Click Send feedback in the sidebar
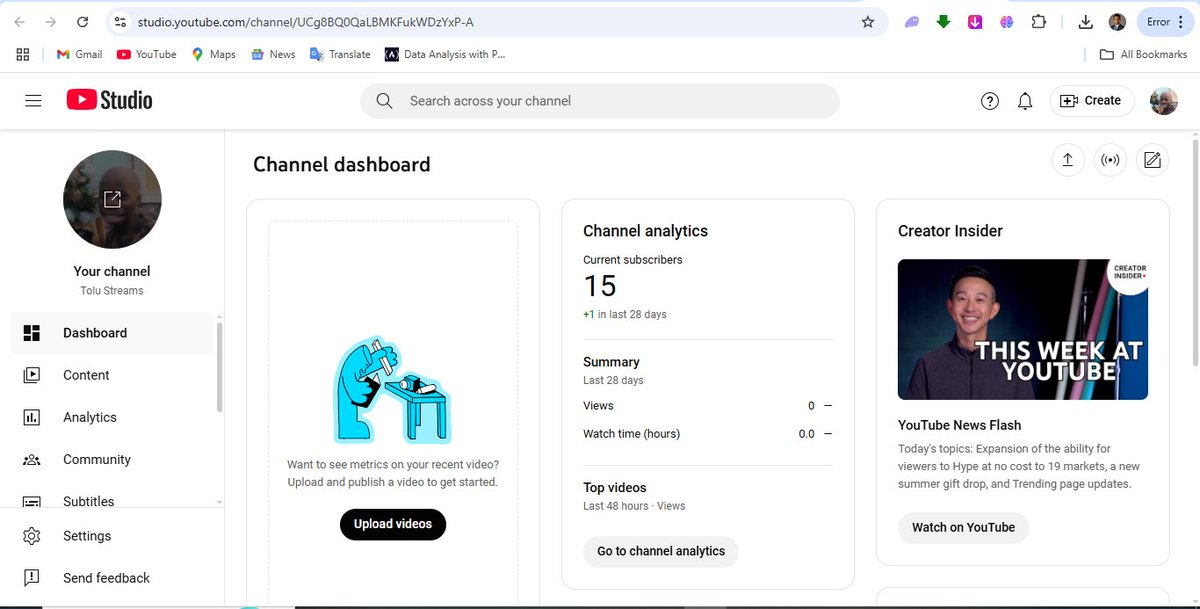 click(x=112, y=578)
